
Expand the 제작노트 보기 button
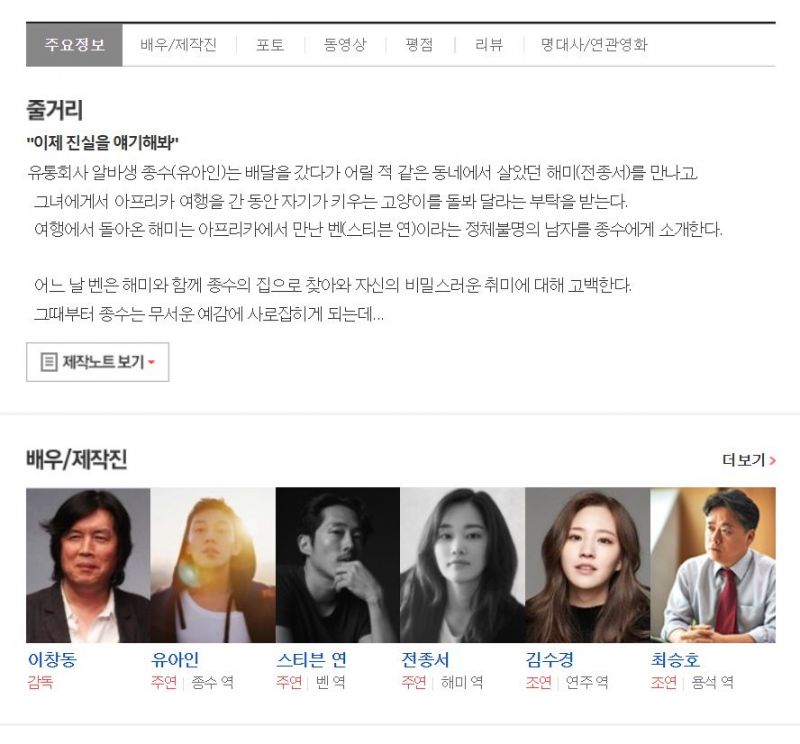point(97,362)
